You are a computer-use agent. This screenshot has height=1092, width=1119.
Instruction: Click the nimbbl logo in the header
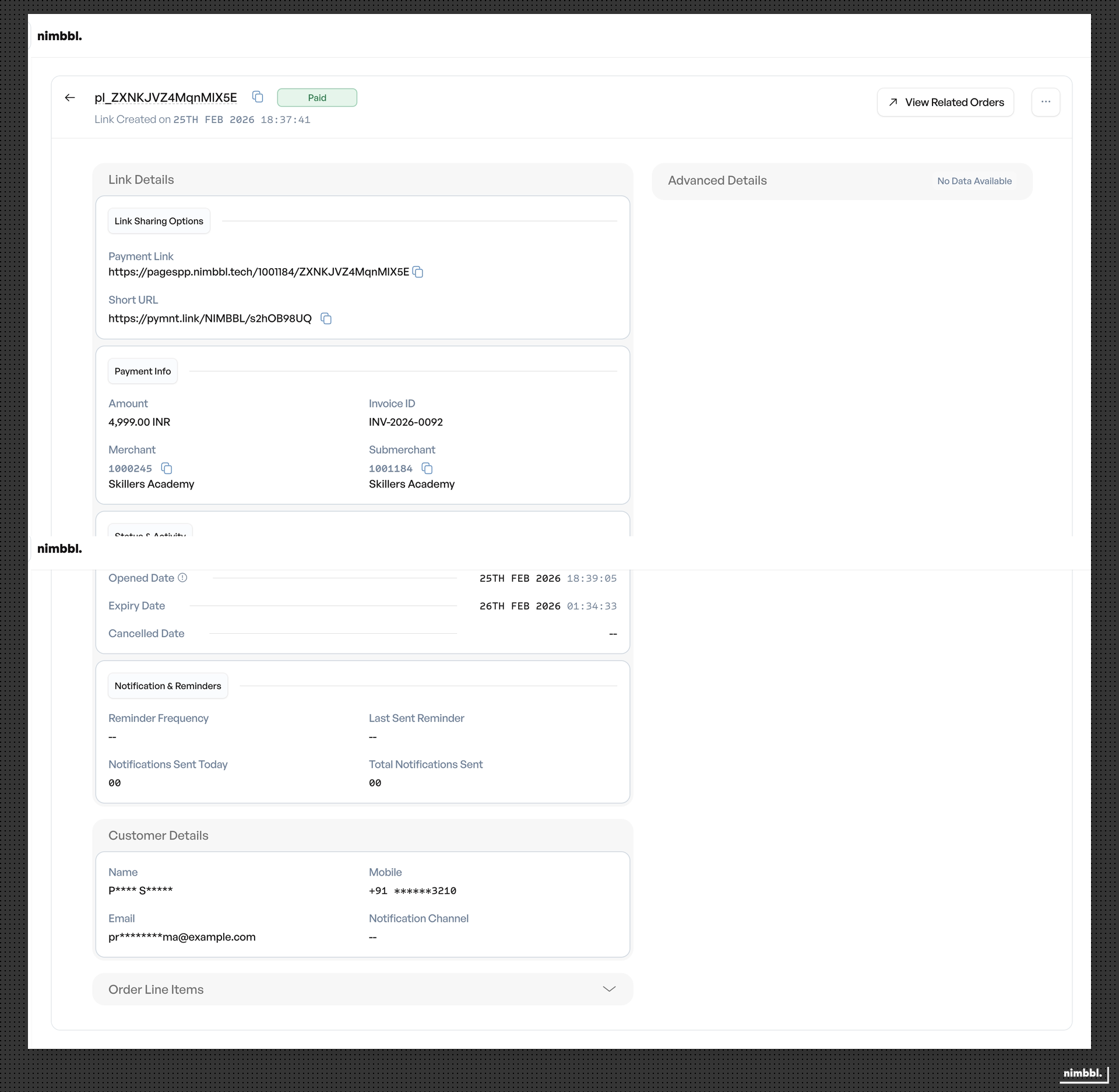pos(60,36)
